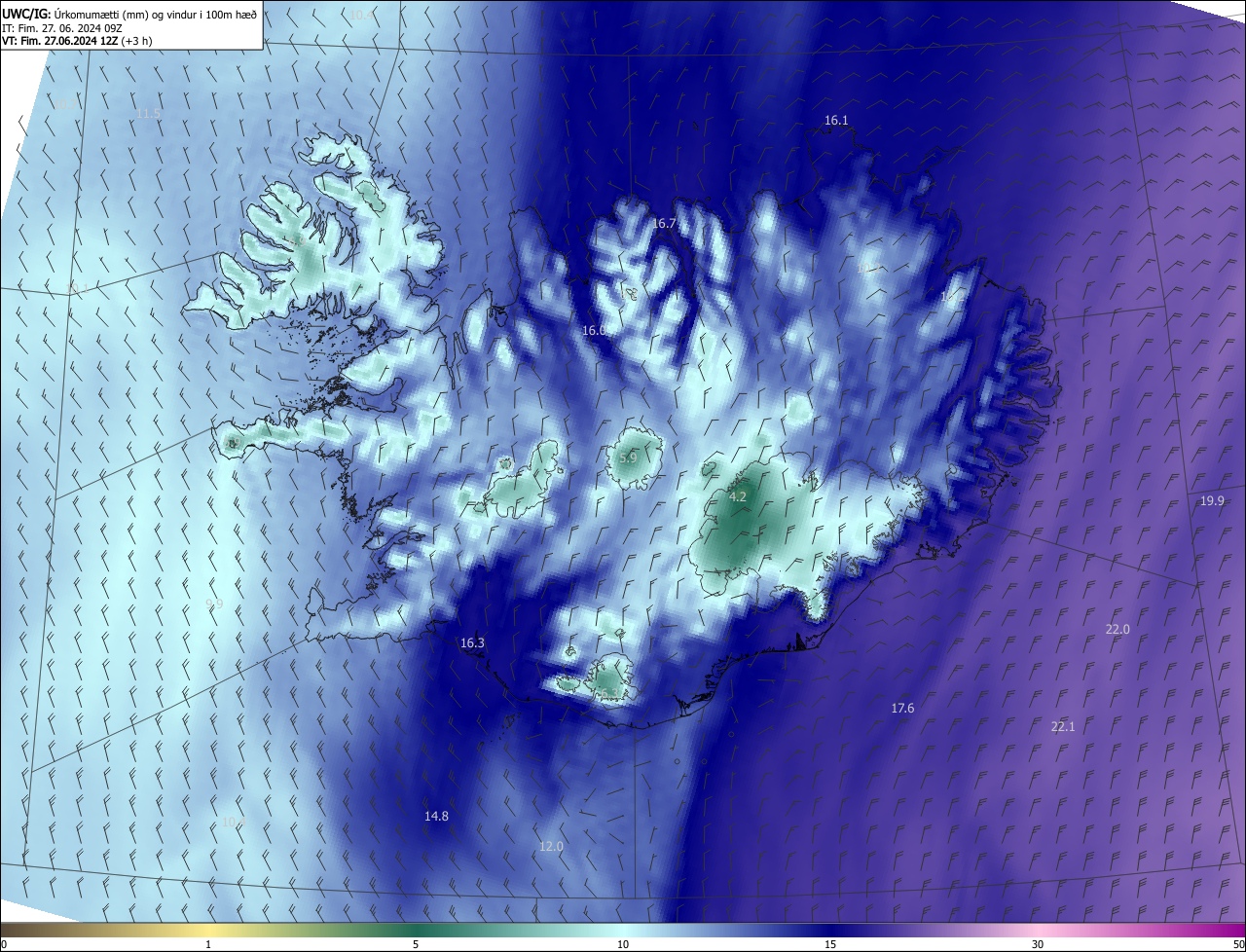Click the 5.9 value on the glacier
Screen dimensions: 1246x952
point(628,458)
